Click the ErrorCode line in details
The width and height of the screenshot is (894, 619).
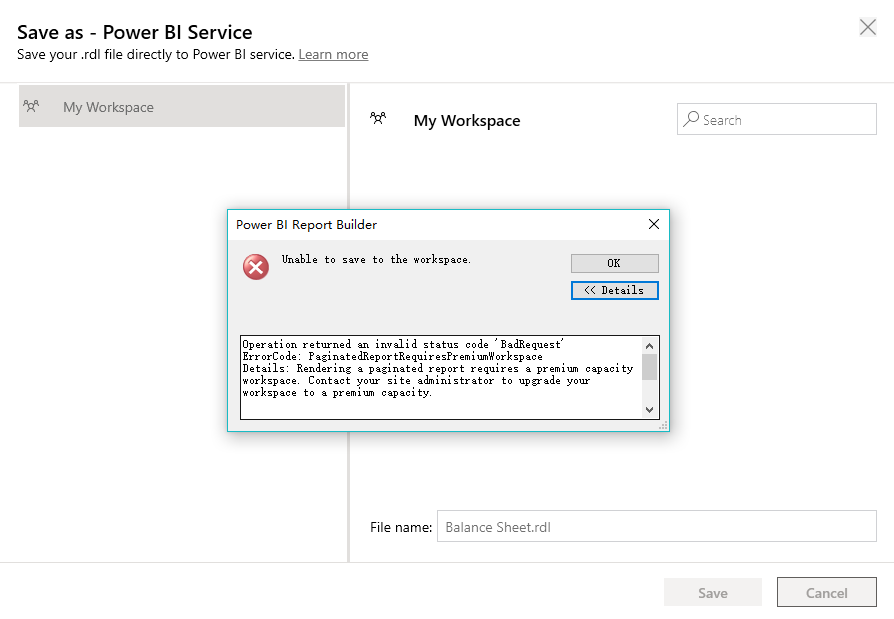393,356
